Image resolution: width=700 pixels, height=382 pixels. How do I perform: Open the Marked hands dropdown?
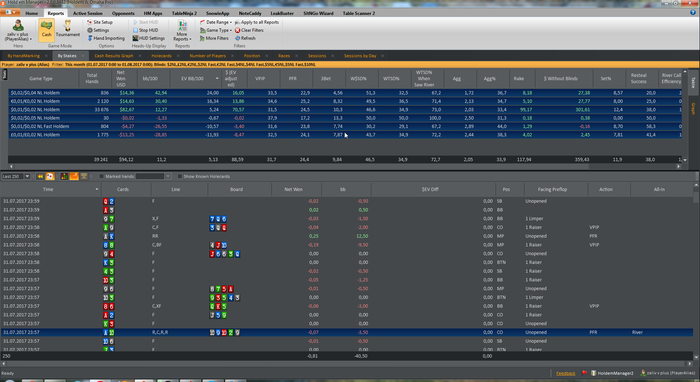[x=168, y=176]
